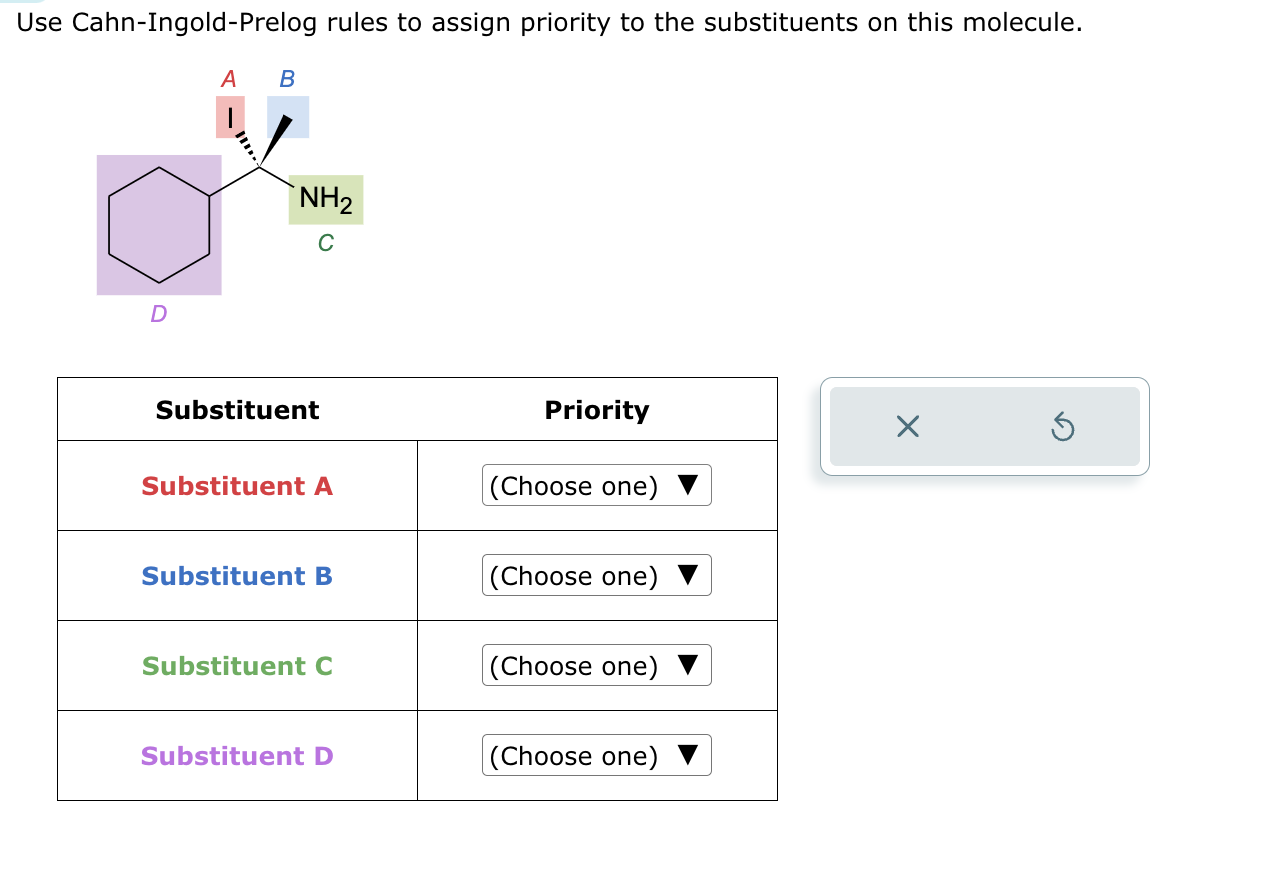Click the undo reset icon
Viewport: 1262px width, 874px height.
coord(1063,426)
